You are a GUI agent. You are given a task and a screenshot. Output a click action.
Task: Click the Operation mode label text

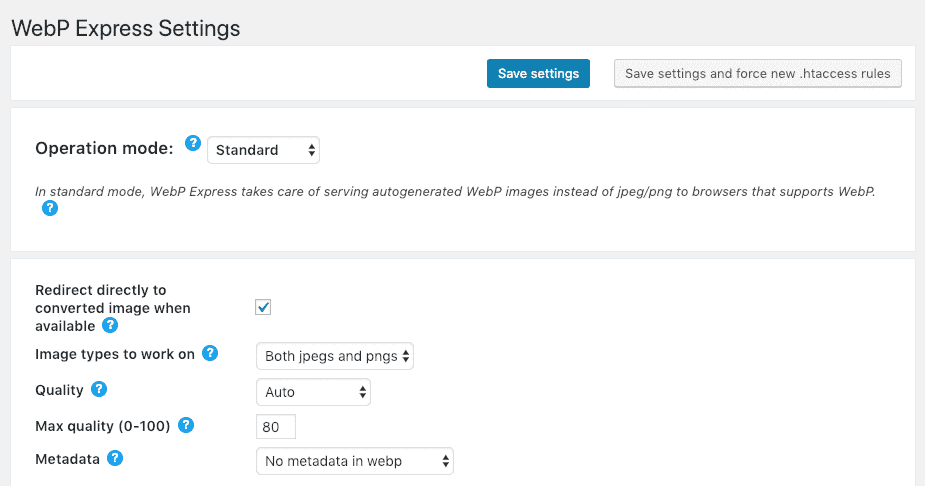[104, 148]
